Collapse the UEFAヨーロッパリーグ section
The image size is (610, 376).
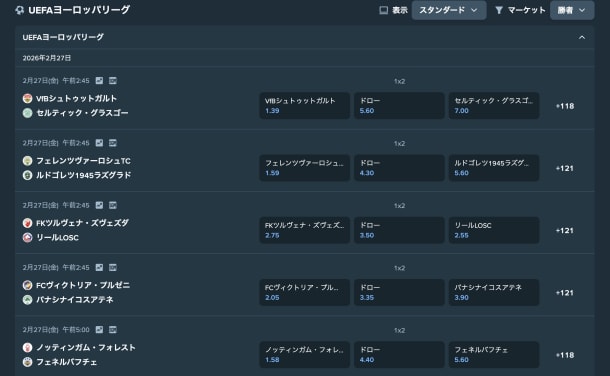(x=582, y=37)
